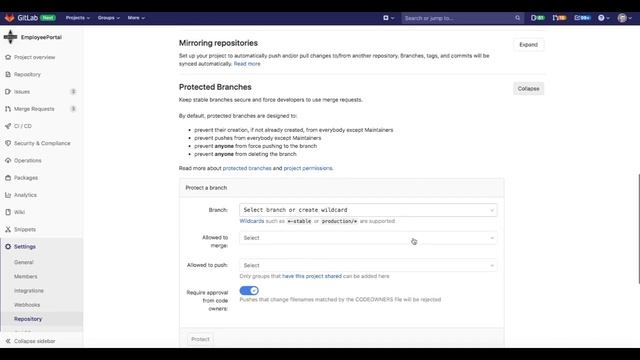Viewport: 640px width, 360px height.
Task: Open the Groups menu in navbar
Action: [x=109, y=18]
